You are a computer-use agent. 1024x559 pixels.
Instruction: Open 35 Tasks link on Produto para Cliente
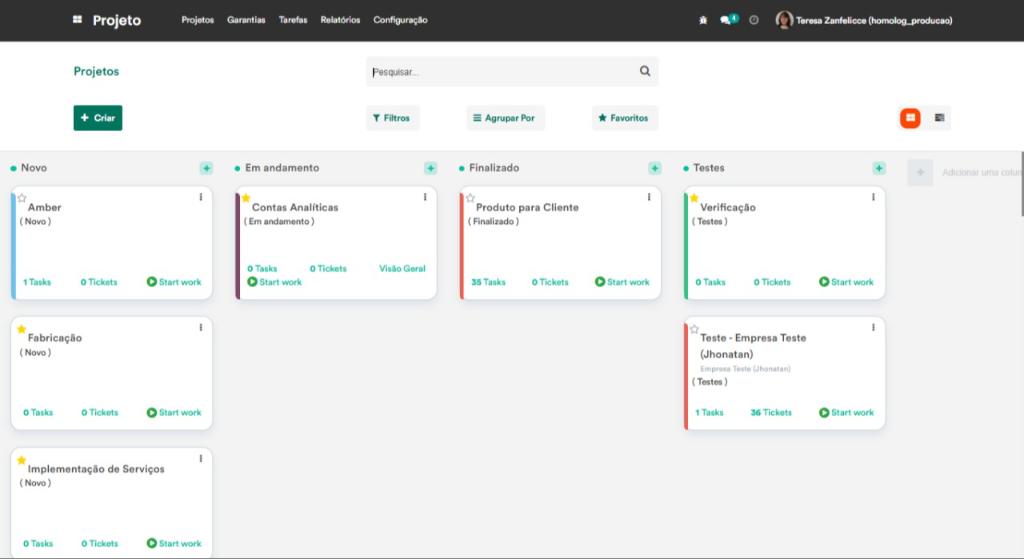click(488, 282)
